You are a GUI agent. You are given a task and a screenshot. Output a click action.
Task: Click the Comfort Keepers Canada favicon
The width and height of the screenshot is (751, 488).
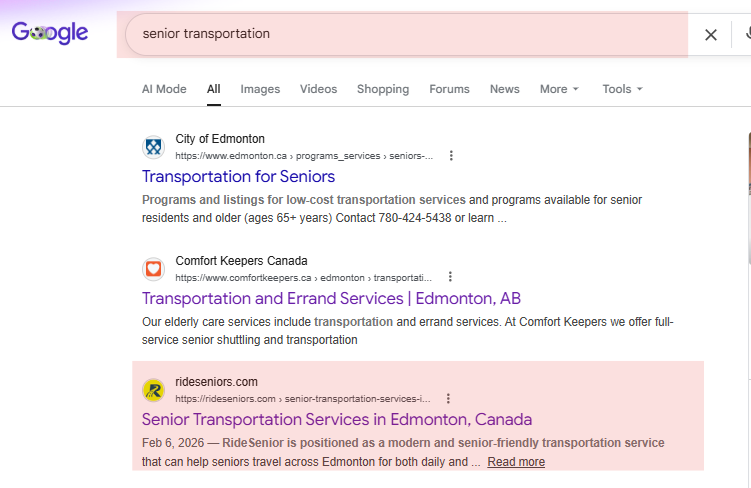pyautogui.click(x=153, y=269)
